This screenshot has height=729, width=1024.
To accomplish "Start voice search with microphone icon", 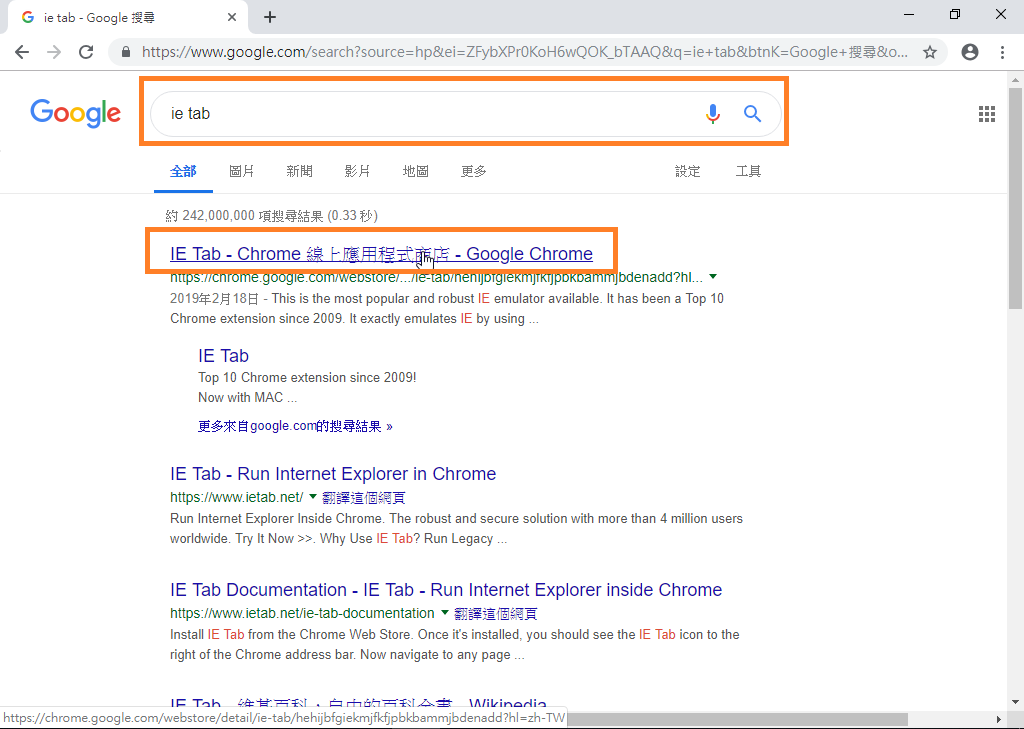I will click(x=712, y=114).
